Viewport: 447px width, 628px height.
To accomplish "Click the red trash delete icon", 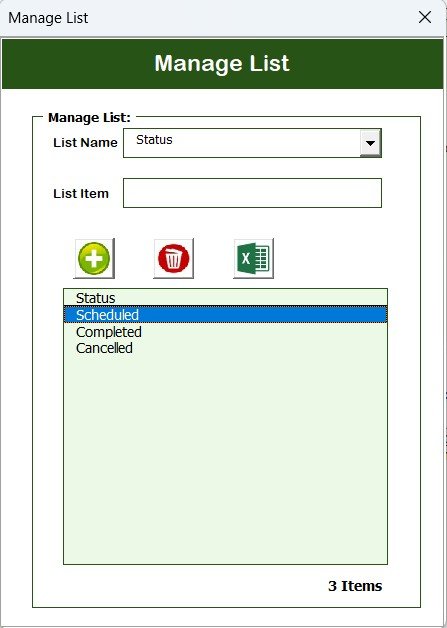I will pos(173,258).
